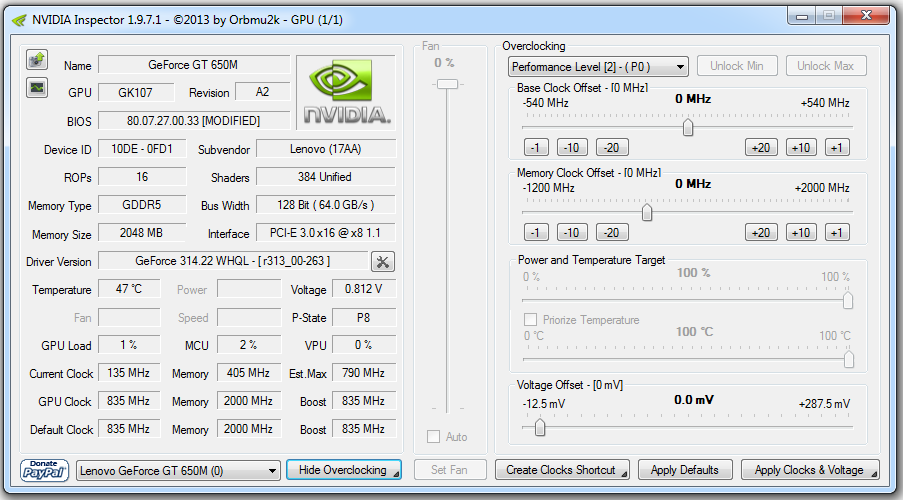Click Memory Clock Offset -20 button
903x500 pixels.
click(612, 233)
